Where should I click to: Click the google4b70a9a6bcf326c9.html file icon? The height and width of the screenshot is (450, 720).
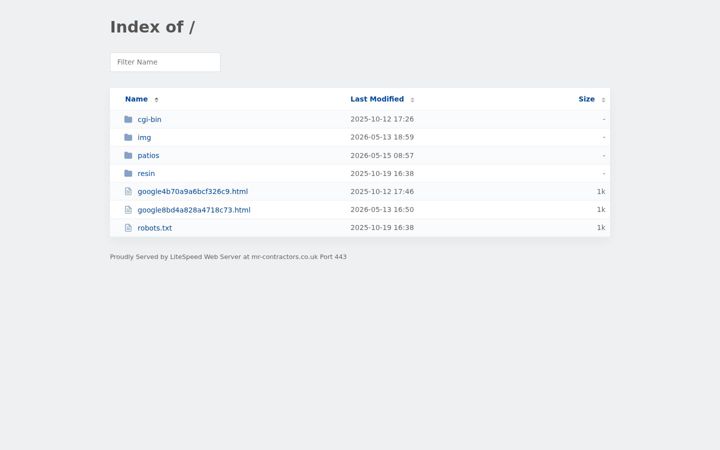point(128,191)
